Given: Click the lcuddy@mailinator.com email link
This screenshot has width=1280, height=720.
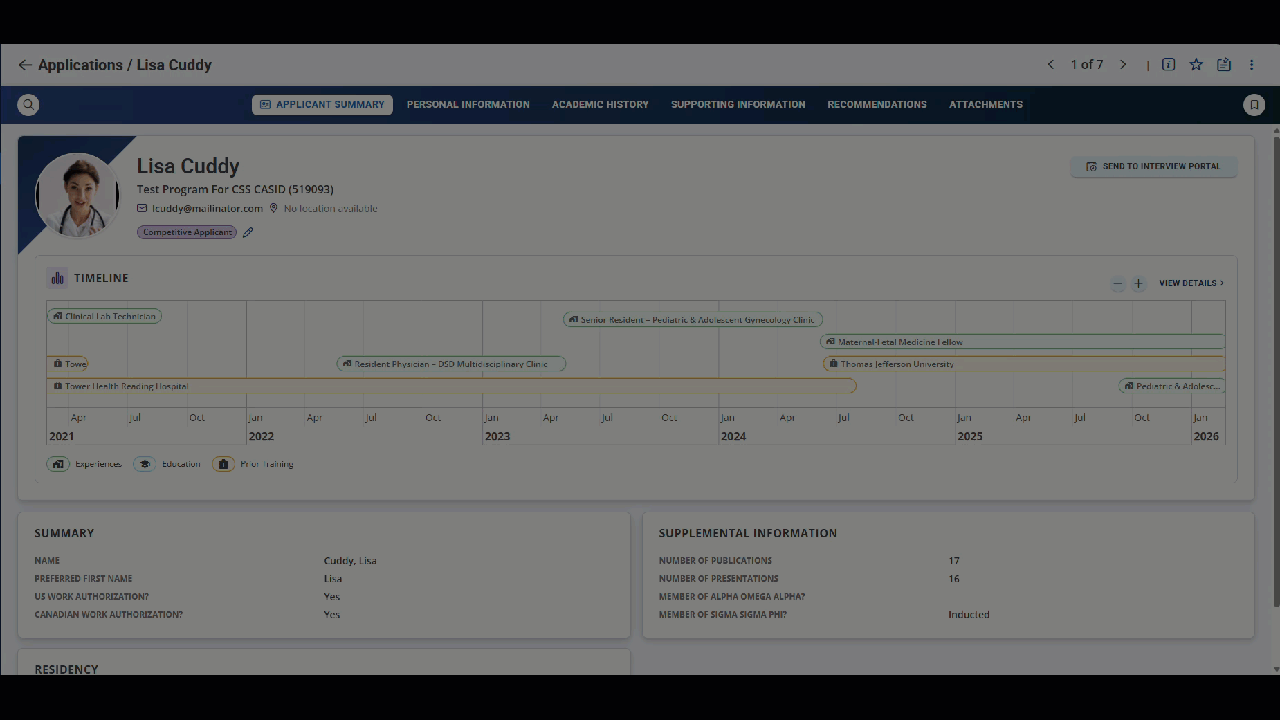Looking at the screenshot, I should [x=206, y=208].
